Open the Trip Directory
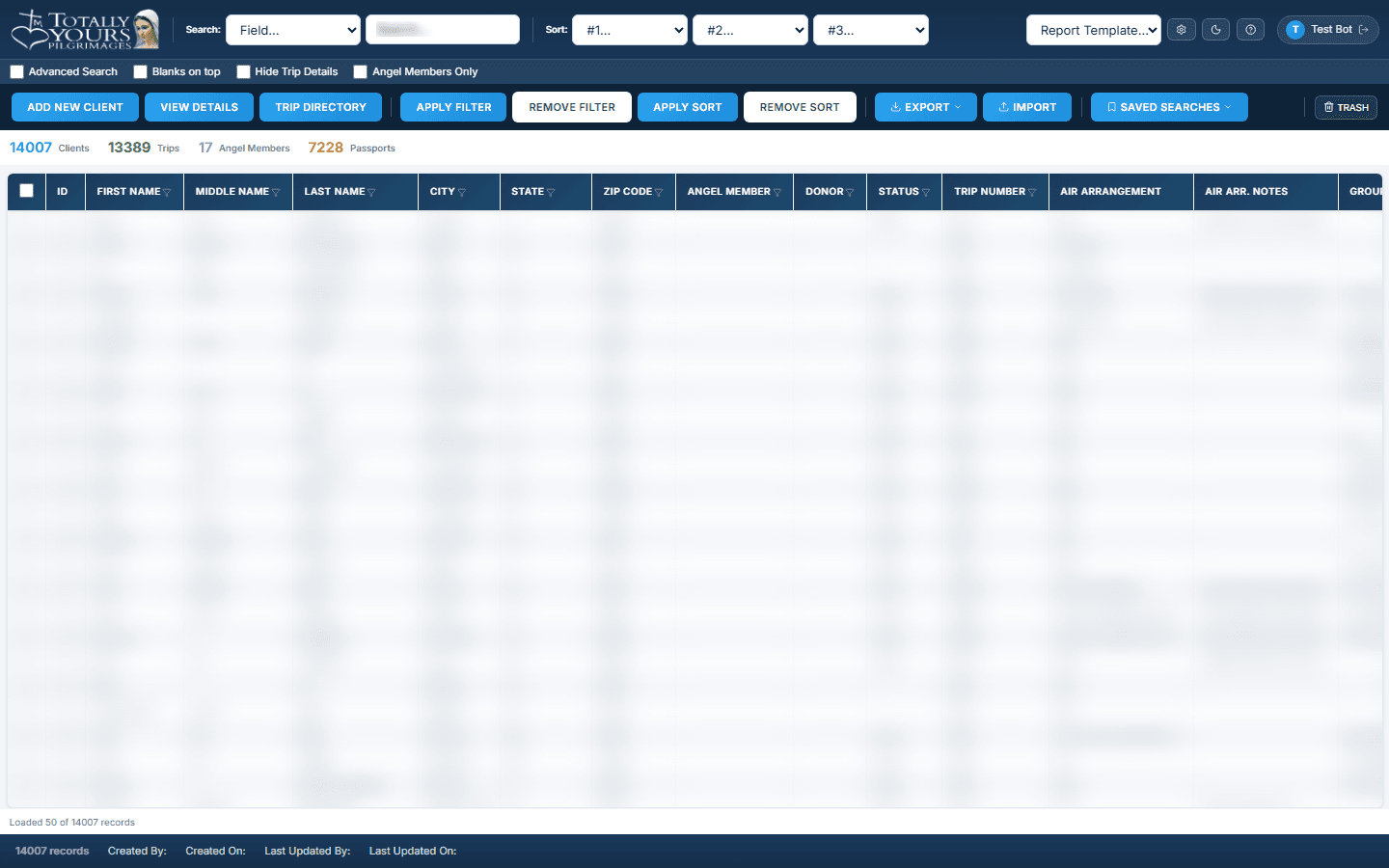Screen dimensions: 1389x868 [x=320, y=107]
